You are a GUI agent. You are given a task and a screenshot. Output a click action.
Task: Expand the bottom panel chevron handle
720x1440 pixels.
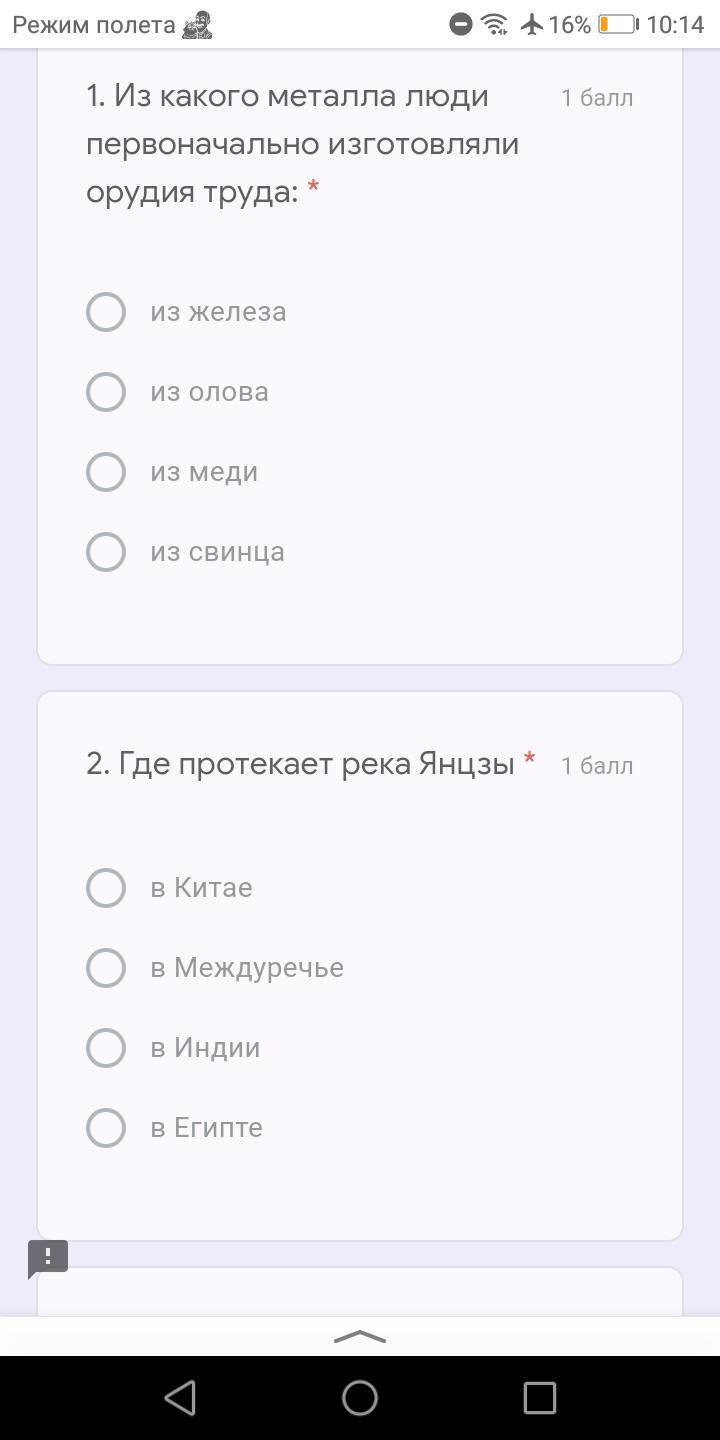coord(359,1337)
